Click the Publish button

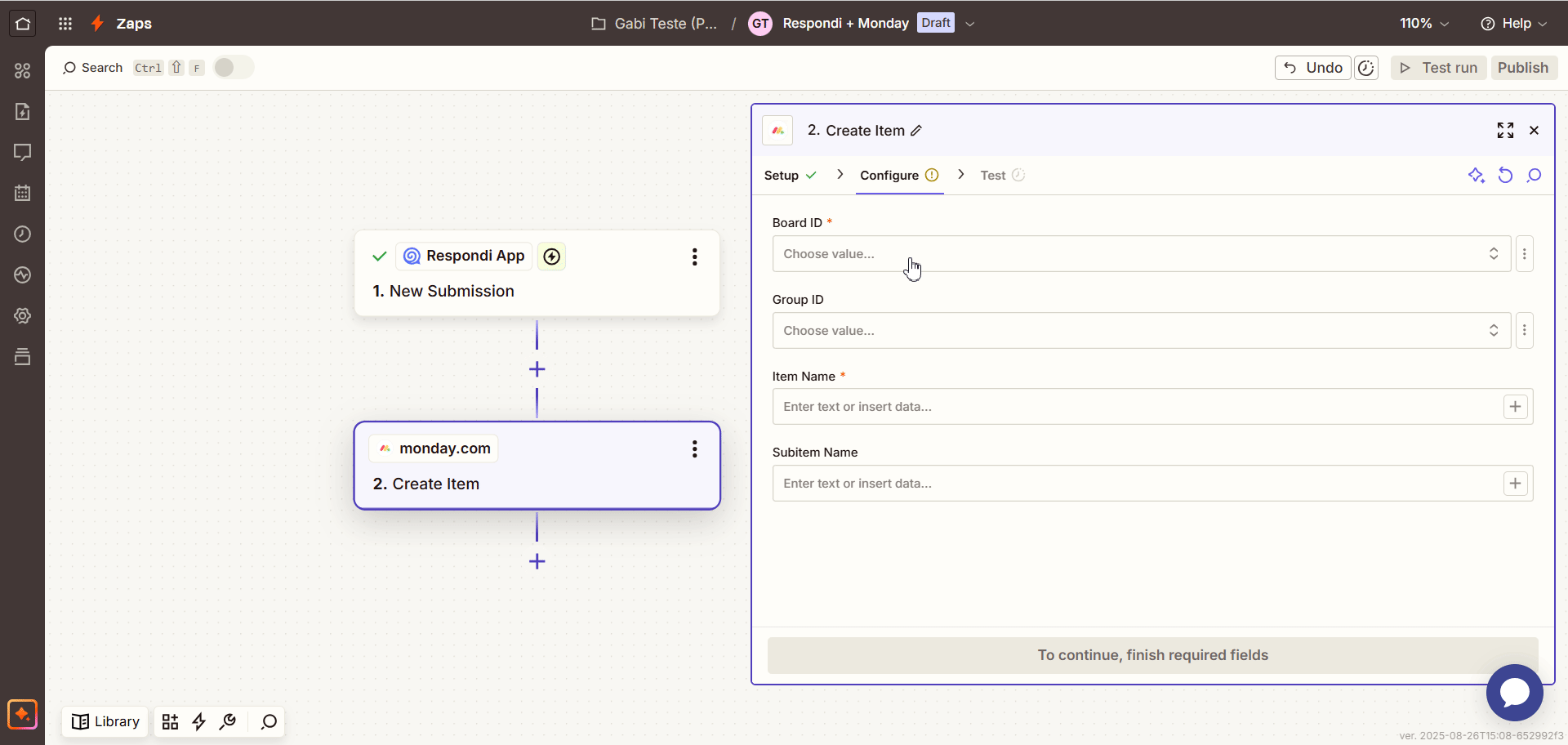(x=1523, y=68)
